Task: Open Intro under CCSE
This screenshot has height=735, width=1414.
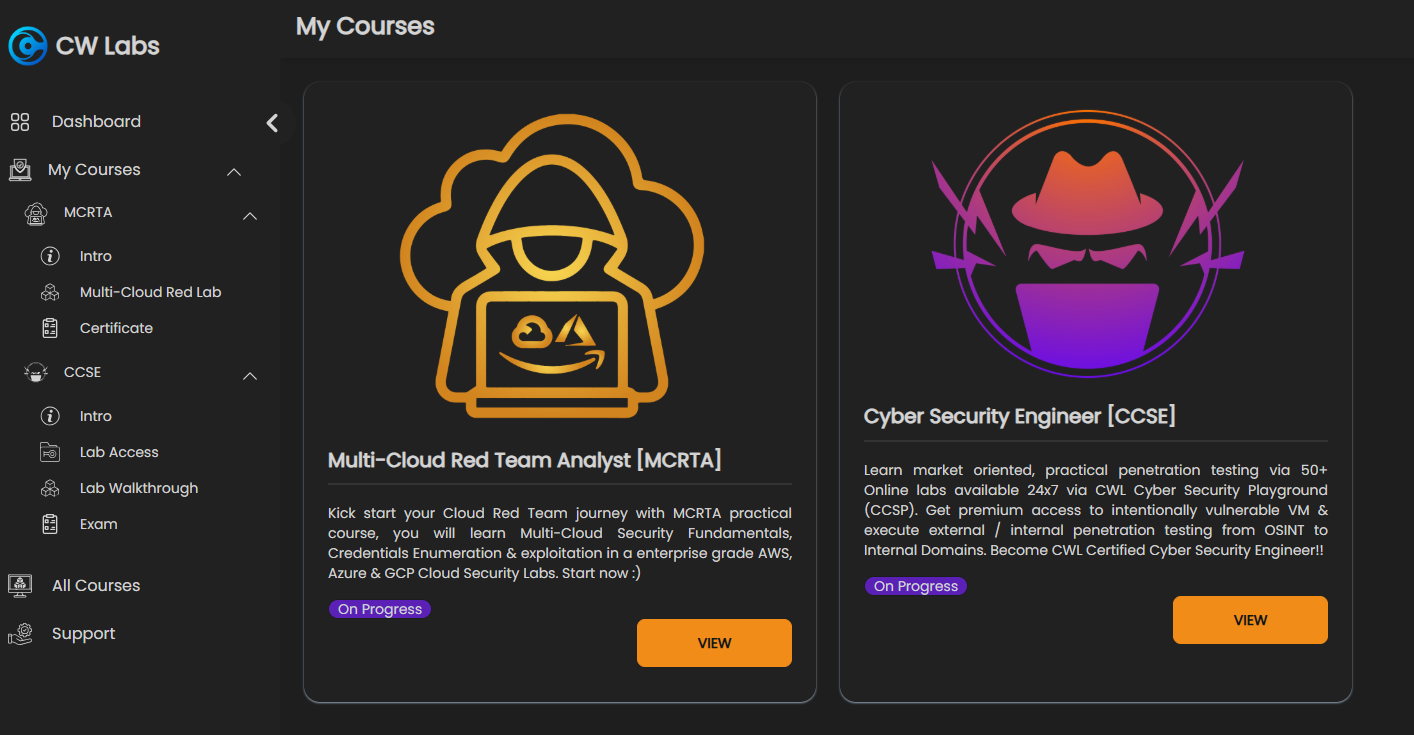Action: (x=96, y=416)
